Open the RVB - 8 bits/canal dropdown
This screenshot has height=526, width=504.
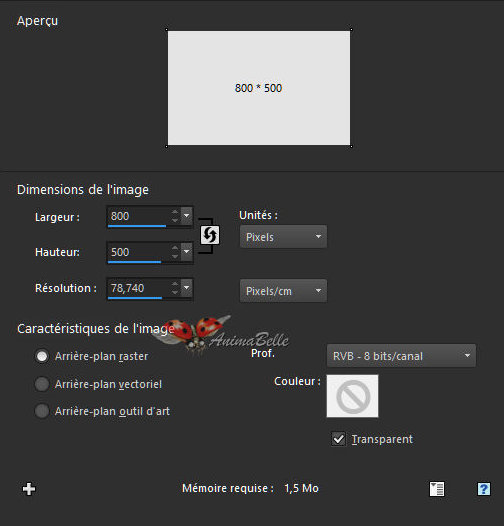point(401,356)
